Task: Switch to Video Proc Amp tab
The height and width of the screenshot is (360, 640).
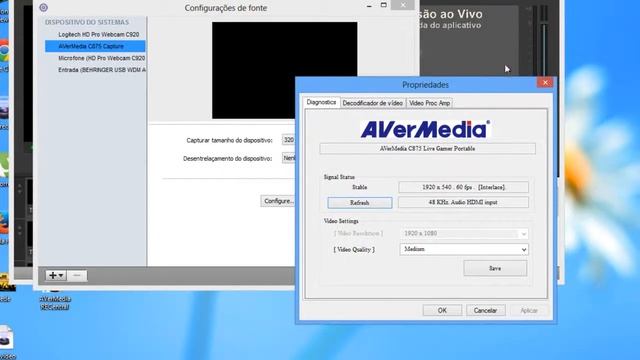Action: coord(429,103)
